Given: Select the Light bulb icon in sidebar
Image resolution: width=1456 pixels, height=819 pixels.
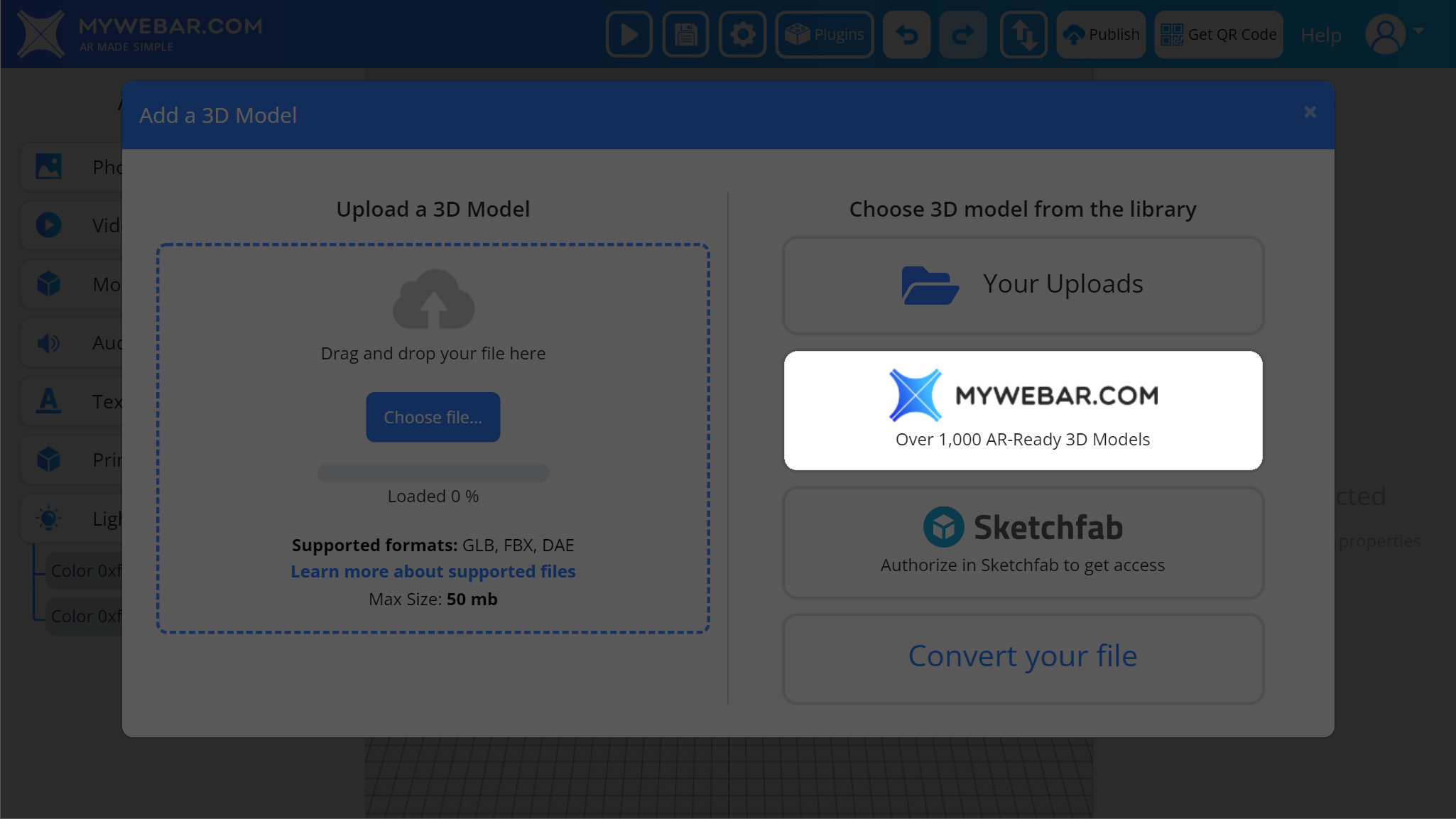Looking at the screenshot, I should (x=48, y=519).
